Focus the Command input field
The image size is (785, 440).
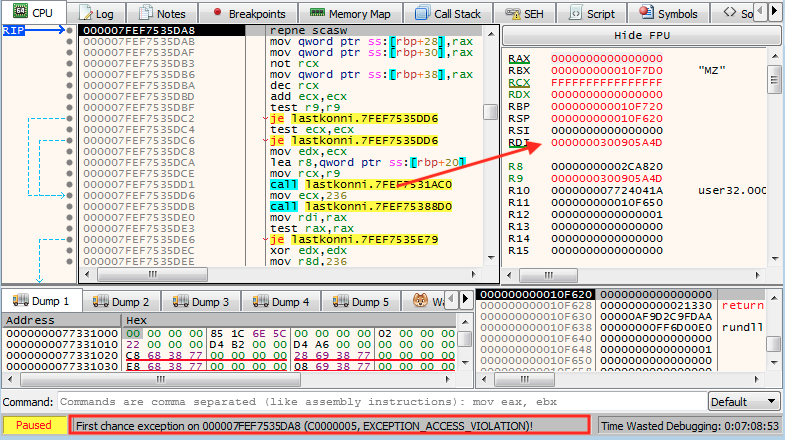coord(380,402)
